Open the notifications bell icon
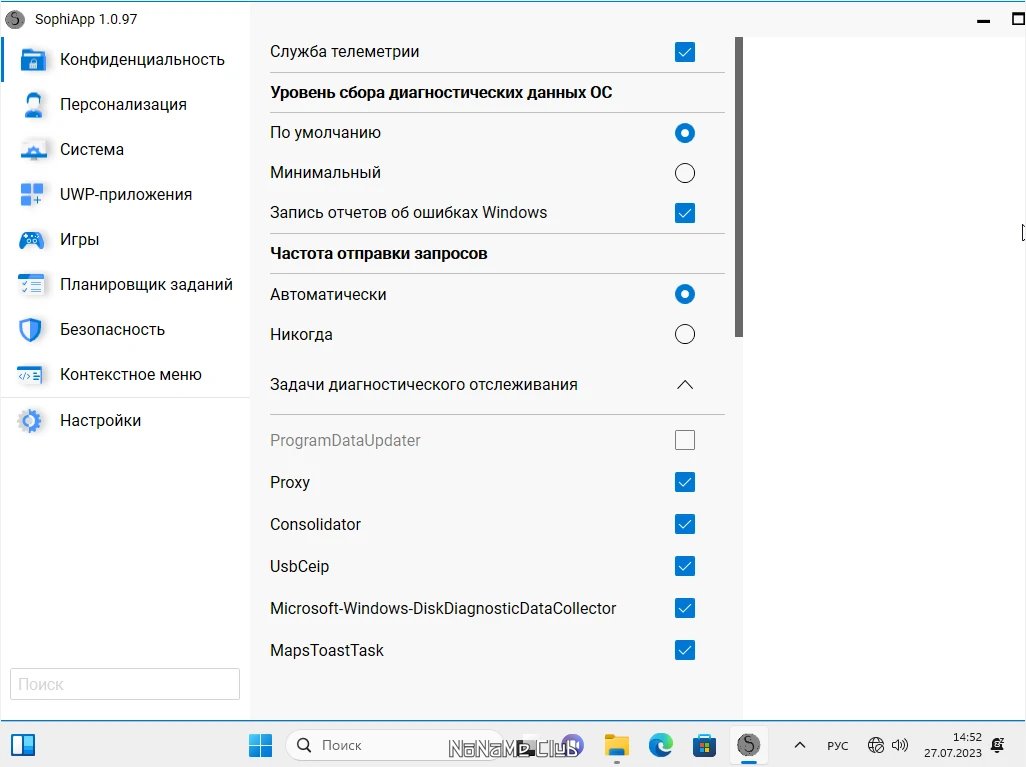The width and height of the screenshot is (1026, 767). pyautogui.click(x=998, y=745)
